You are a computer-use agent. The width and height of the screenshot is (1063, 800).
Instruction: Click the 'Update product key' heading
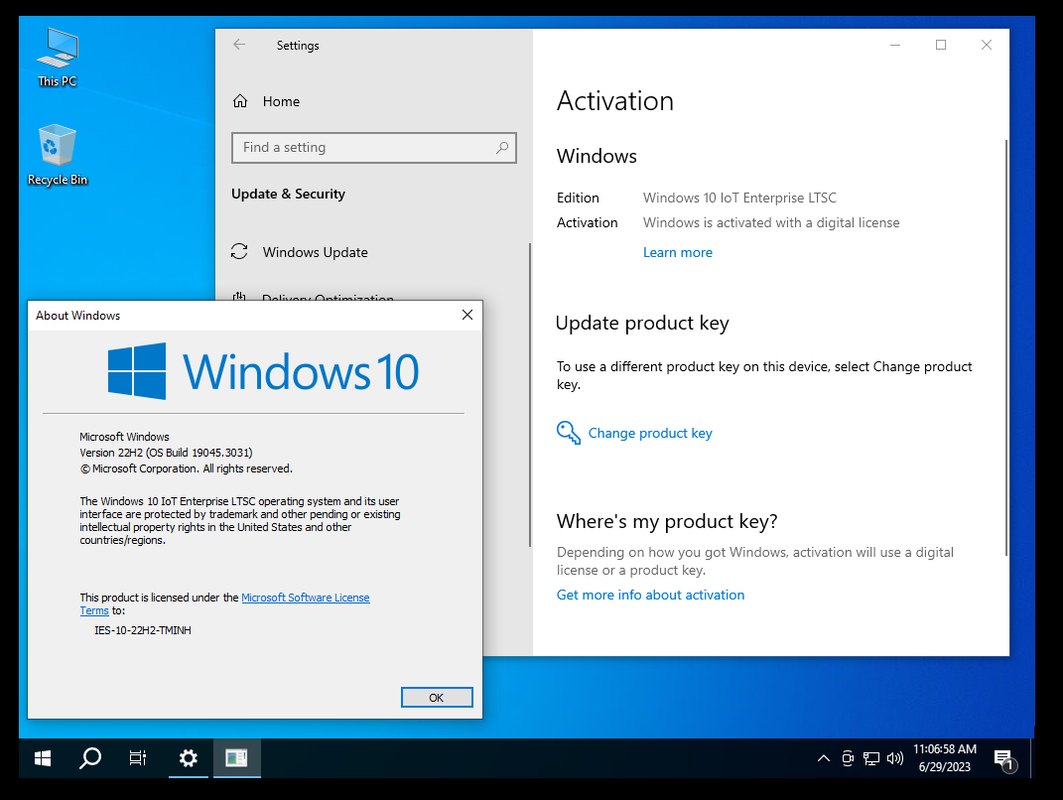pyautogui.click(x=642, y=323)
